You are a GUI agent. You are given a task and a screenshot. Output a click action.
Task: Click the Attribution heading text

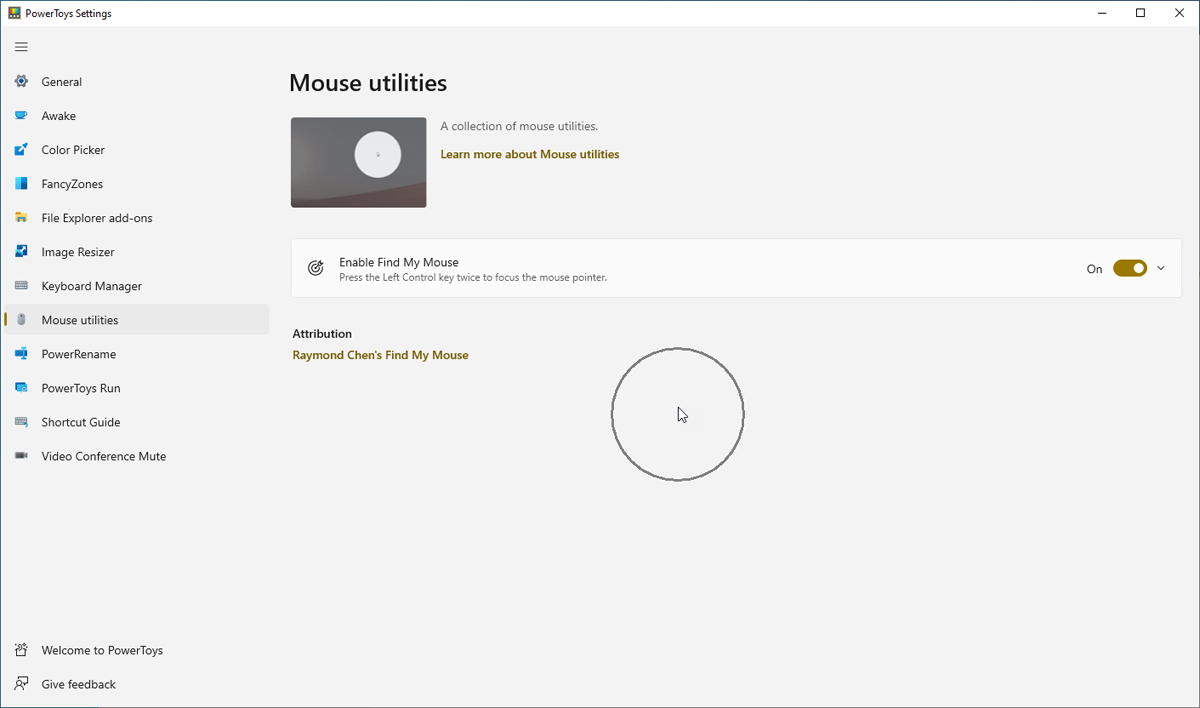[x=322, y=334]
